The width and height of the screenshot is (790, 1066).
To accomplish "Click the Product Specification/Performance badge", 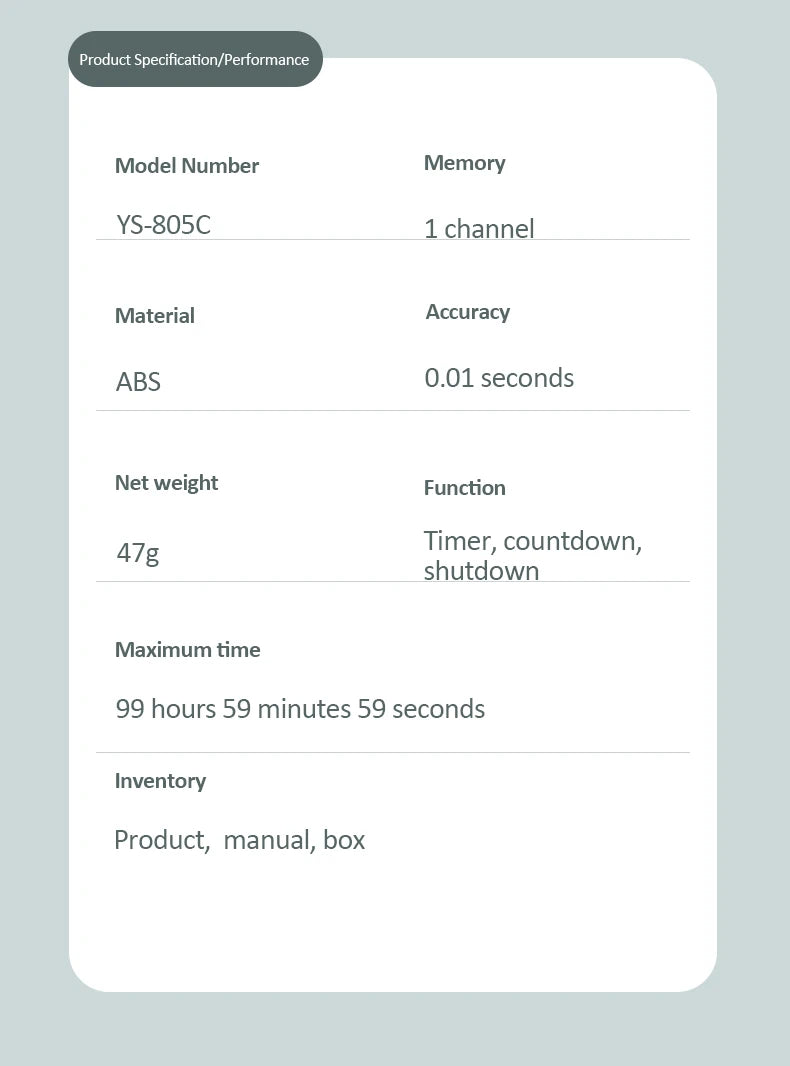I will 194,59.
